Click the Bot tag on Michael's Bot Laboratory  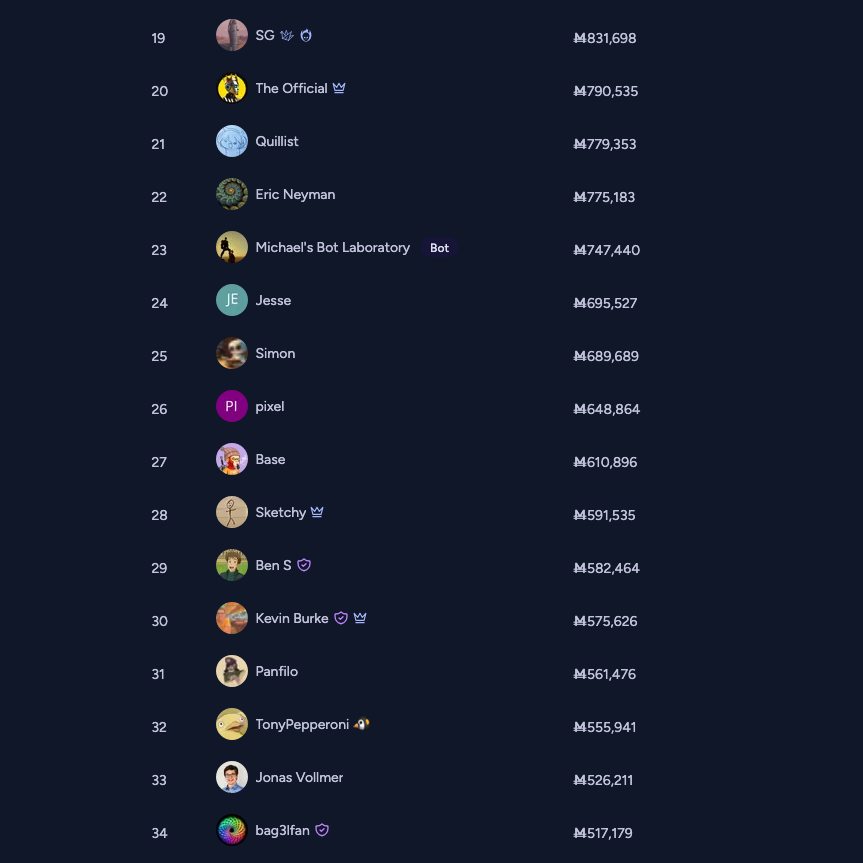pyautogui.click(x=439, y=248)
